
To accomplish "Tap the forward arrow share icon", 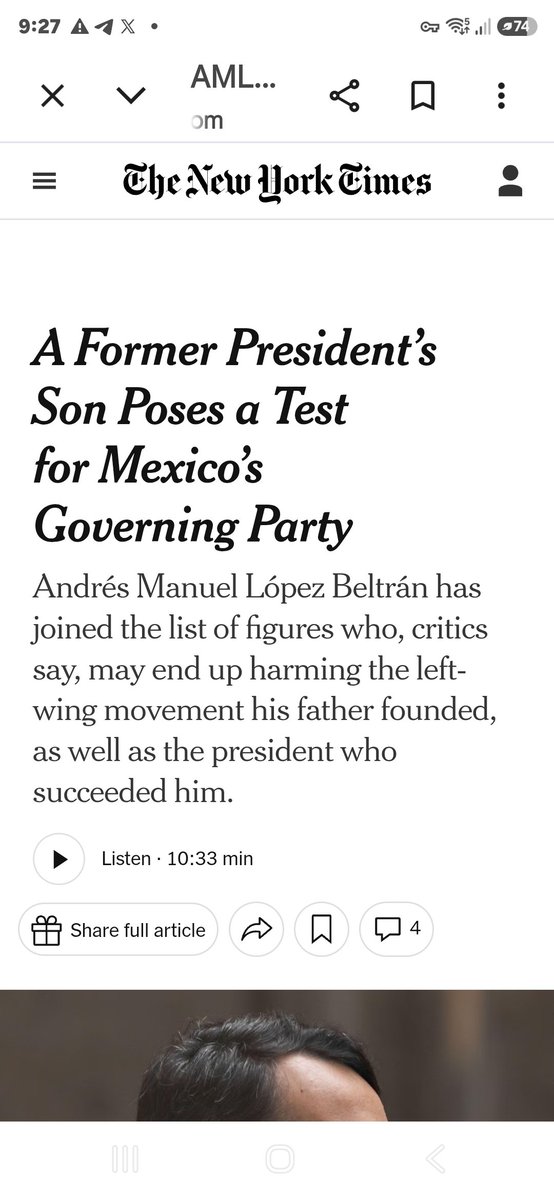I will pos(257,930).
